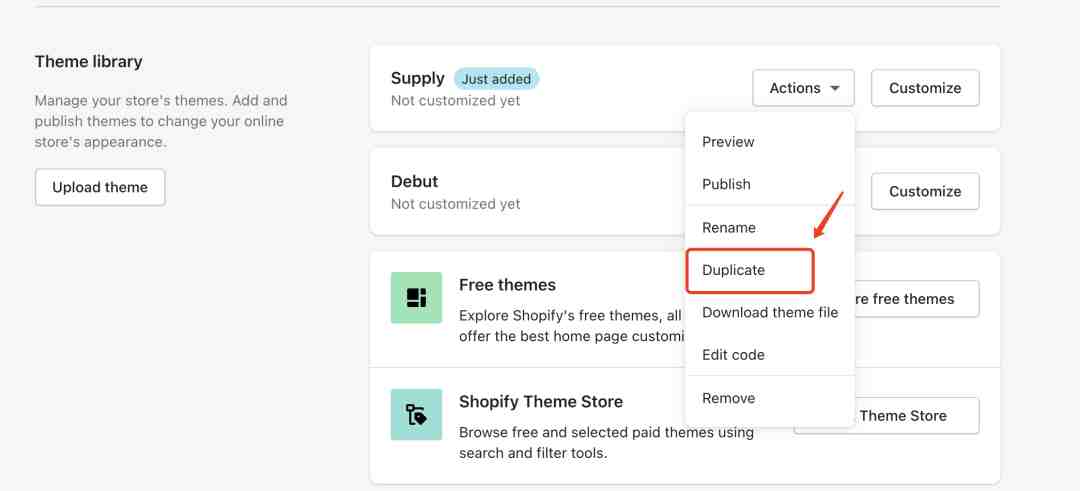Click the Just added badge on Supply
The width and height of the screenshot is (1080, 491).
point(496,78)
